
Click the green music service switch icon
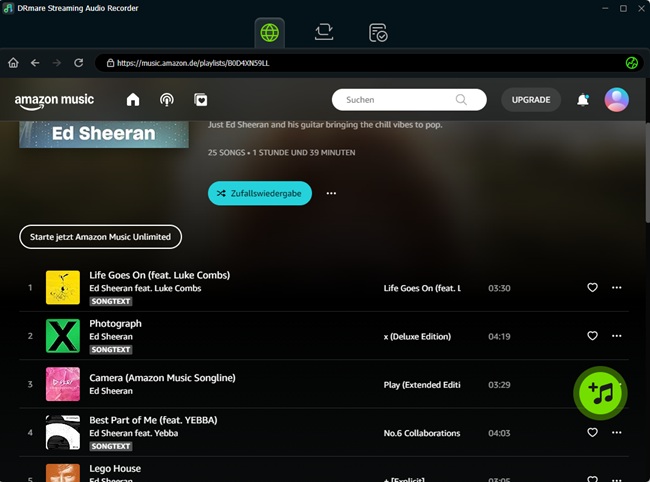631,63
